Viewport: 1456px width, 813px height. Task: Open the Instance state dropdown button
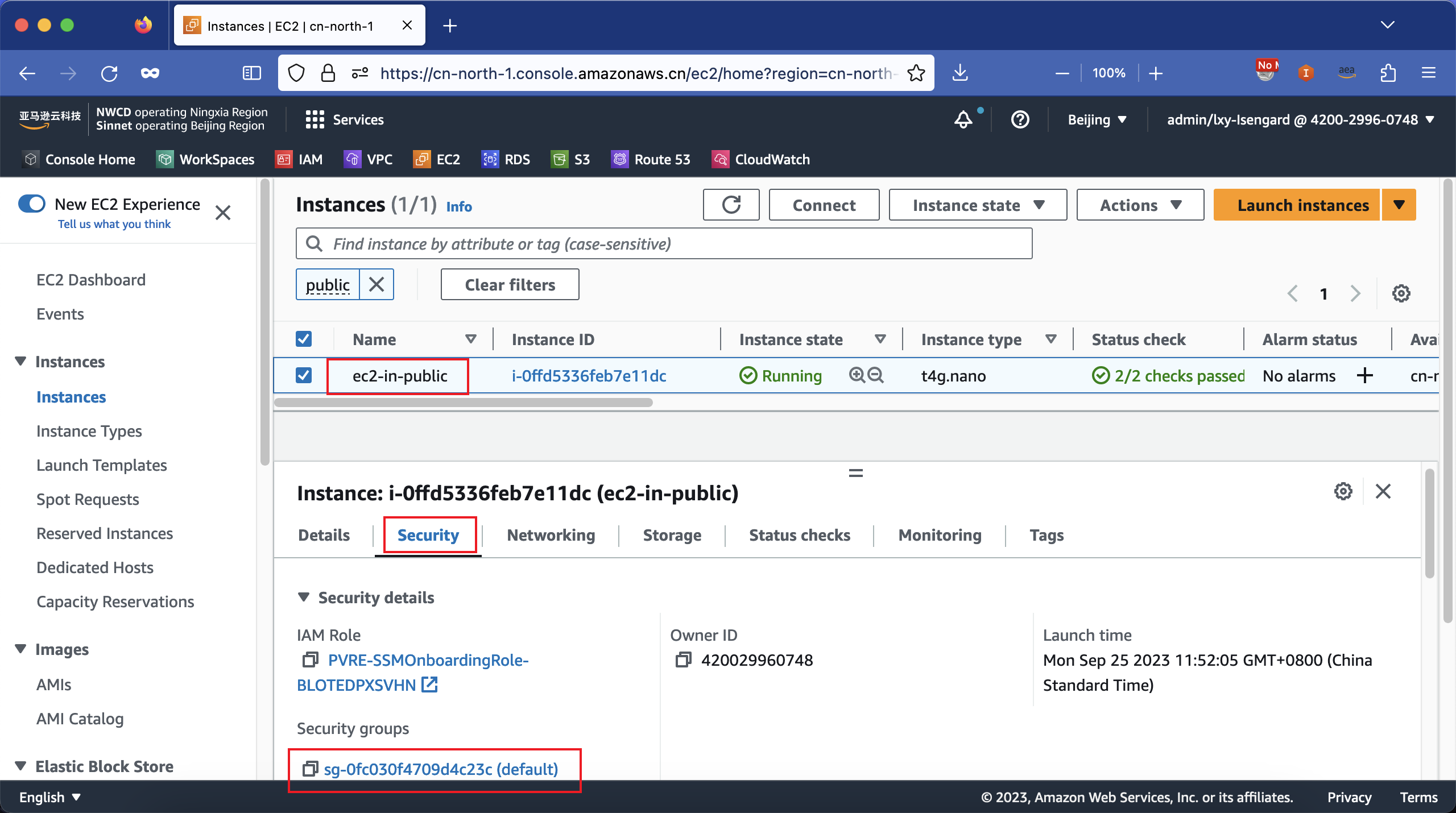tap(978, 205)
